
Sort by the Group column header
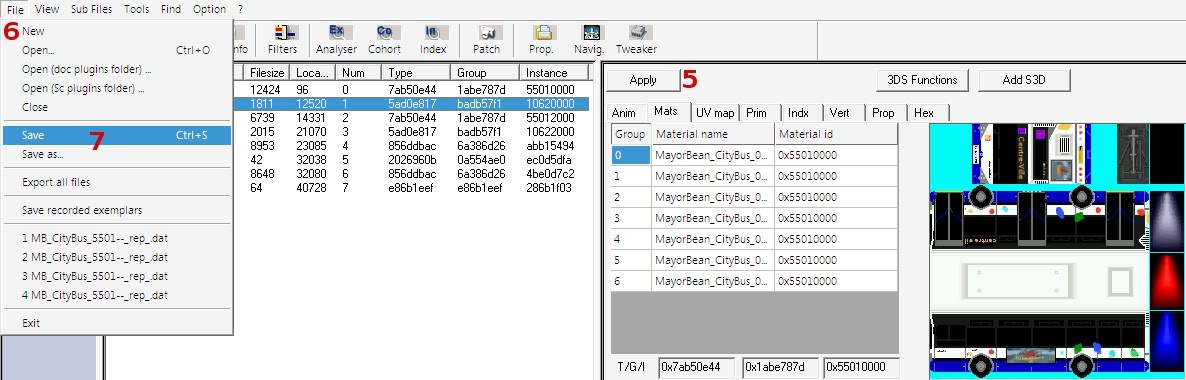[485, 73]
